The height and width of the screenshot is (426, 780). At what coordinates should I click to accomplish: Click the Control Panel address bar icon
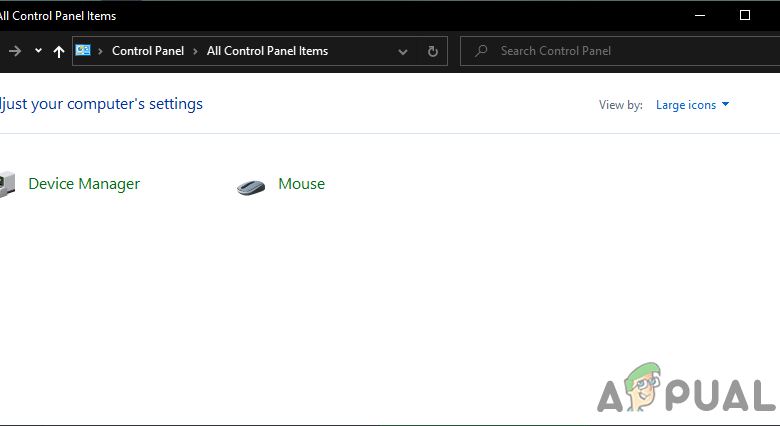[x=83, y=51]
